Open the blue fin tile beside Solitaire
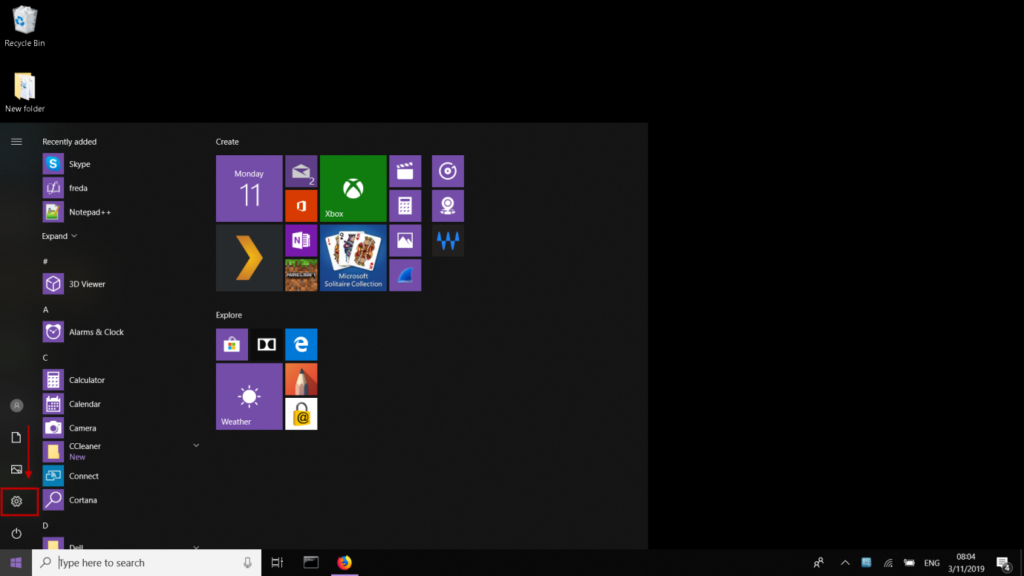 click(x=405, y=275)
